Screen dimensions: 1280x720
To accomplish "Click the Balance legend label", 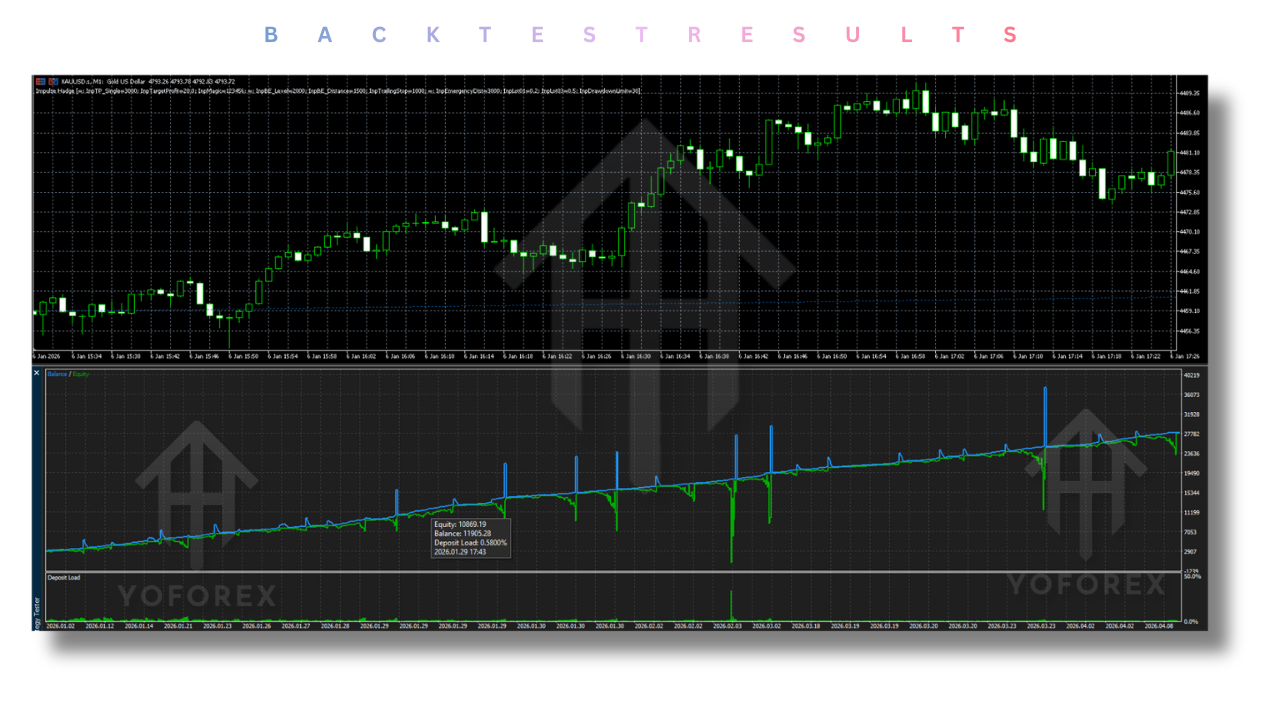I will 58,374.
